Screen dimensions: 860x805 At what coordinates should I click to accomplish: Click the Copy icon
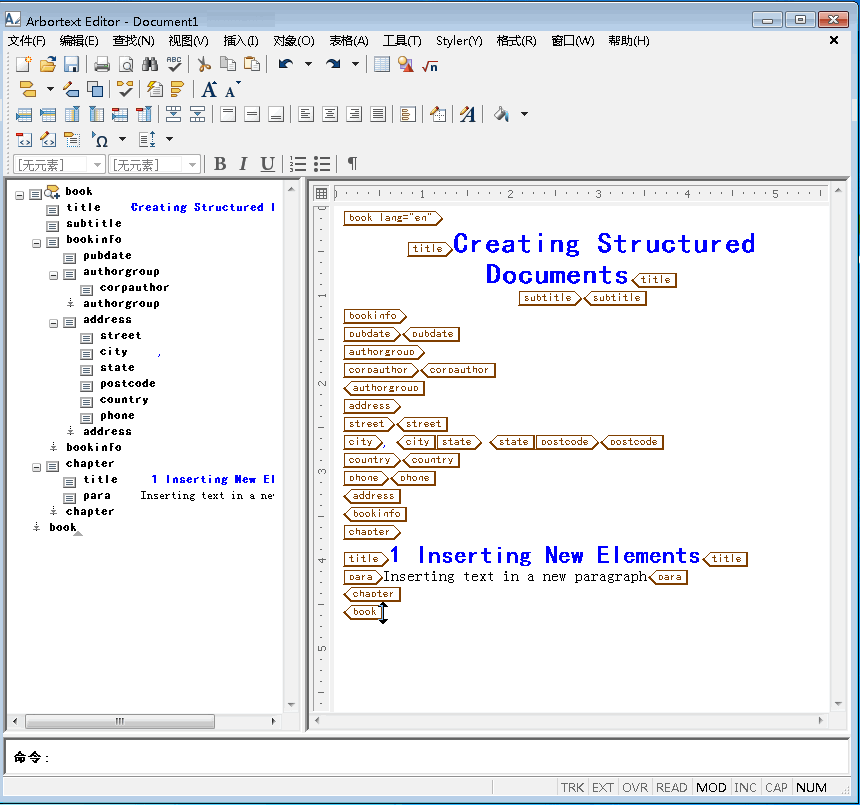(228, 65)
